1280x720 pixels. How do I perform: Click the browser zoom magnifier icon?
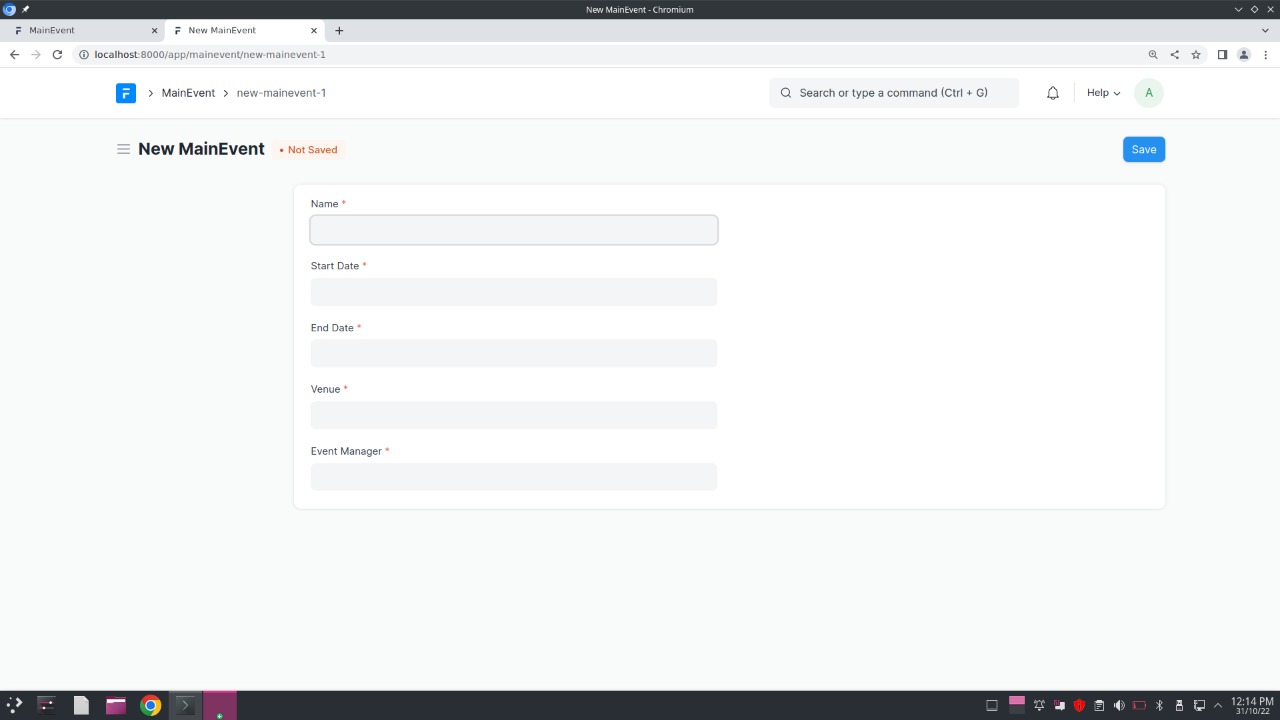[x=1153, y=55]
